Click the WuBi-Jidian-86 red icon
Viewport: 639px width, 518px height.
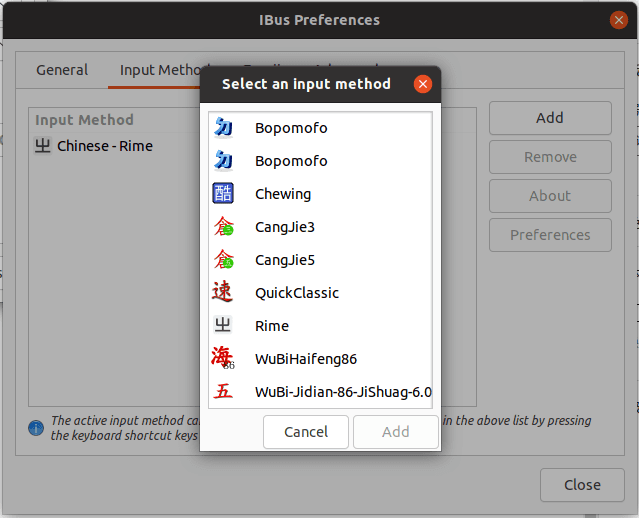click(223, 391)
